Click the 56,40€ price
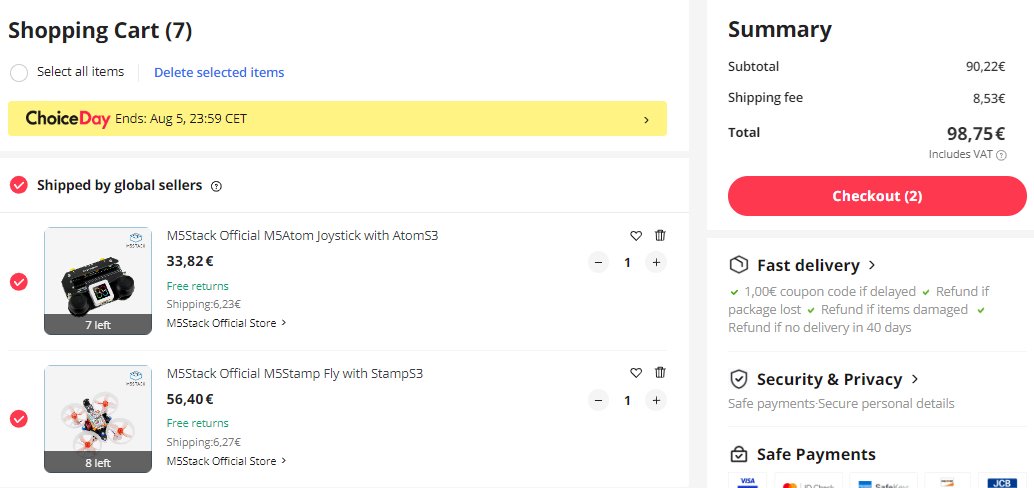1034x488 pixels. tap(190, 399)
